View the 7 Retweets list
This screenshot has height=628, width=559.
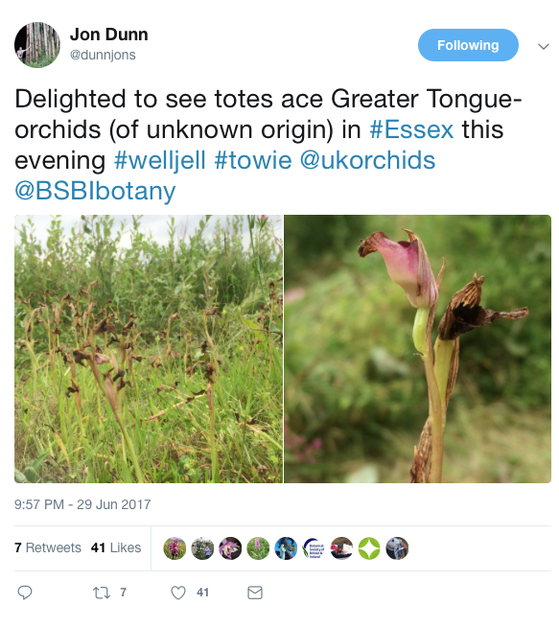[48, 547]
